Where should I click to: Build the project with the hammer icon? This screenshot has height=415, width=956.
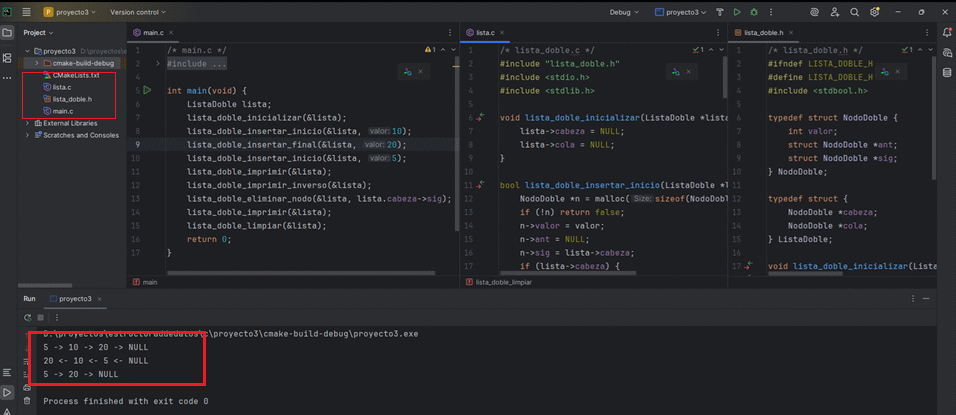(720, 12)
